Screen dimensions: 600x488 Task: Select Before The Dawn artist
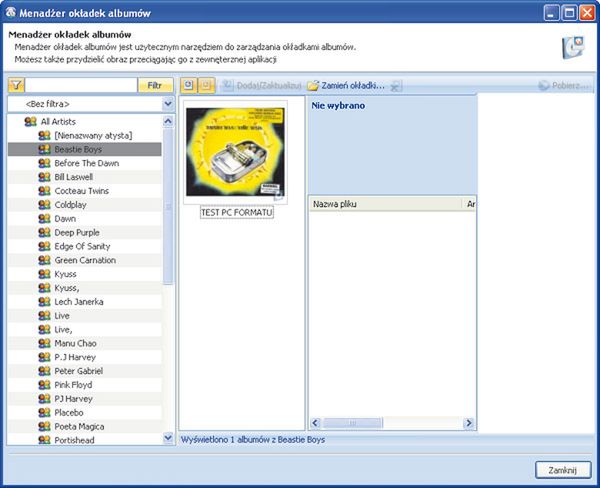tap(86, 163)
